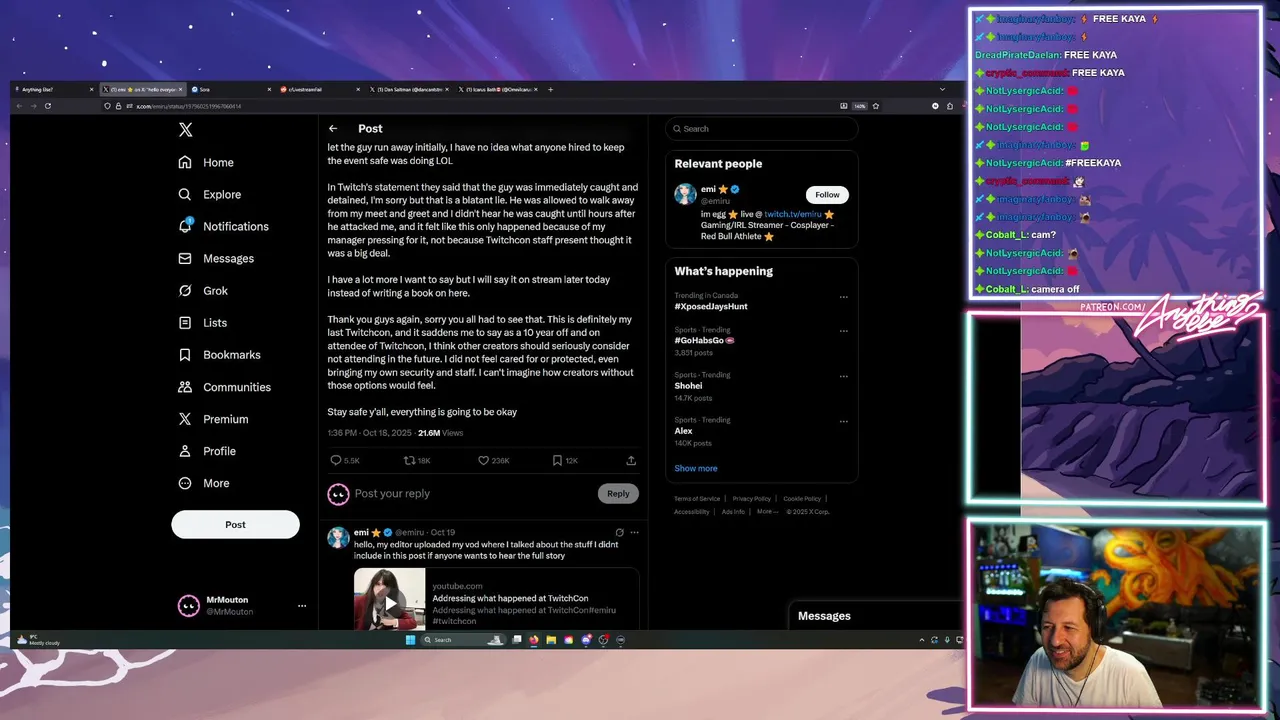Screen dimensions: 1280x720
Task: Switch to the Sora browser tab
Action: click(231, 89)
